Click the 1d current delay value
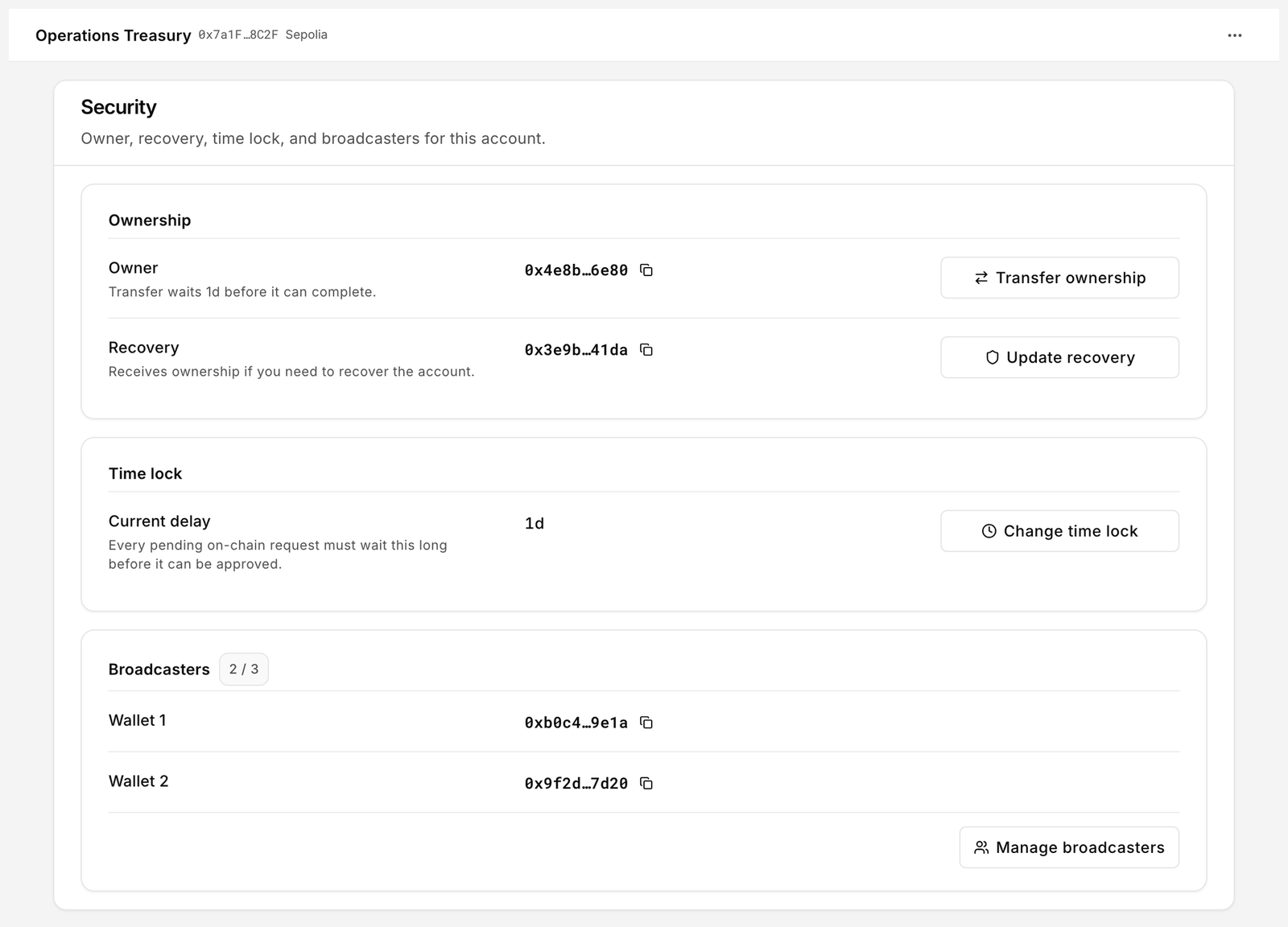 click(535, 524)
